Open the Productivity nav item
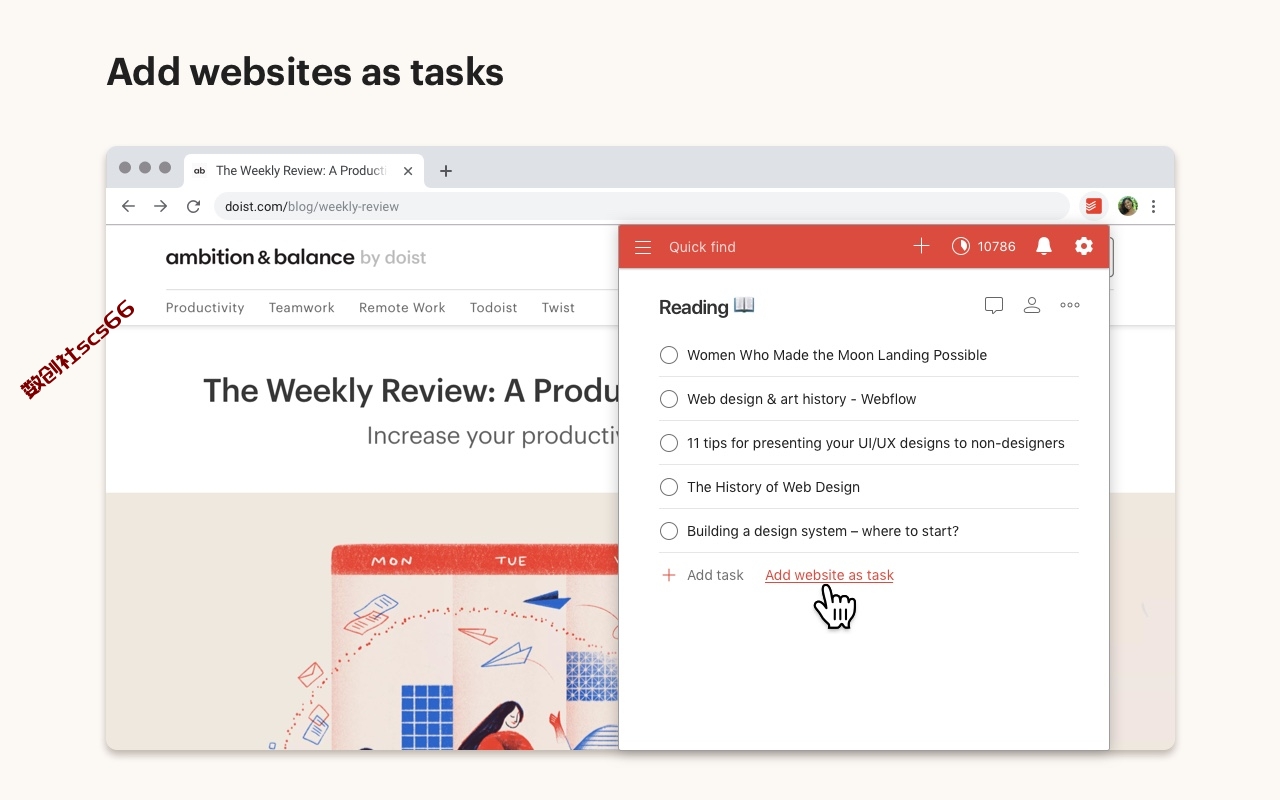The image size is (1280, 800). (x=205, y=308)
